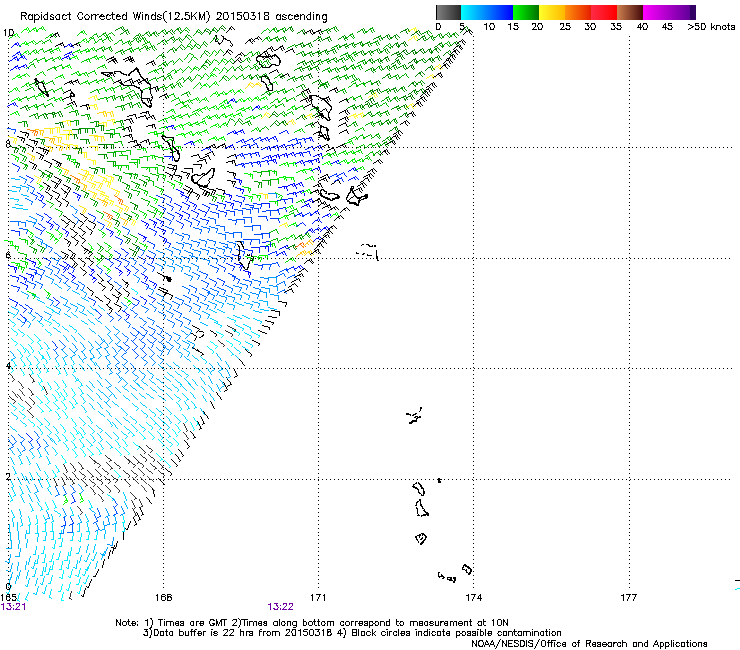Image resolution: width=740 pixels, height=650 pixels.
Task: Click the '>50 knots' legend label
Action: point(711,27)
